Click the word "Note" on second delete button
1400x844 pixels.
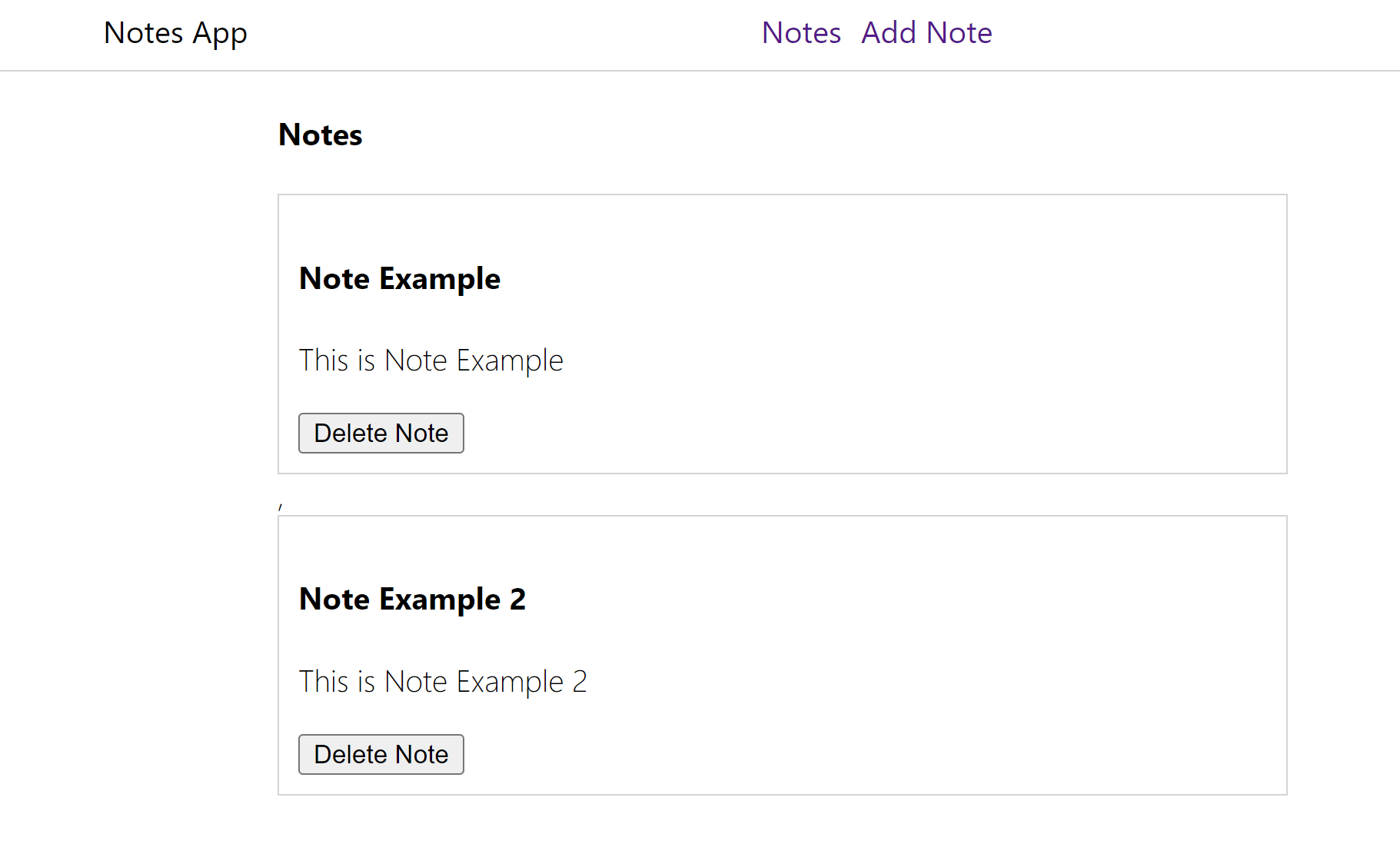421,754
